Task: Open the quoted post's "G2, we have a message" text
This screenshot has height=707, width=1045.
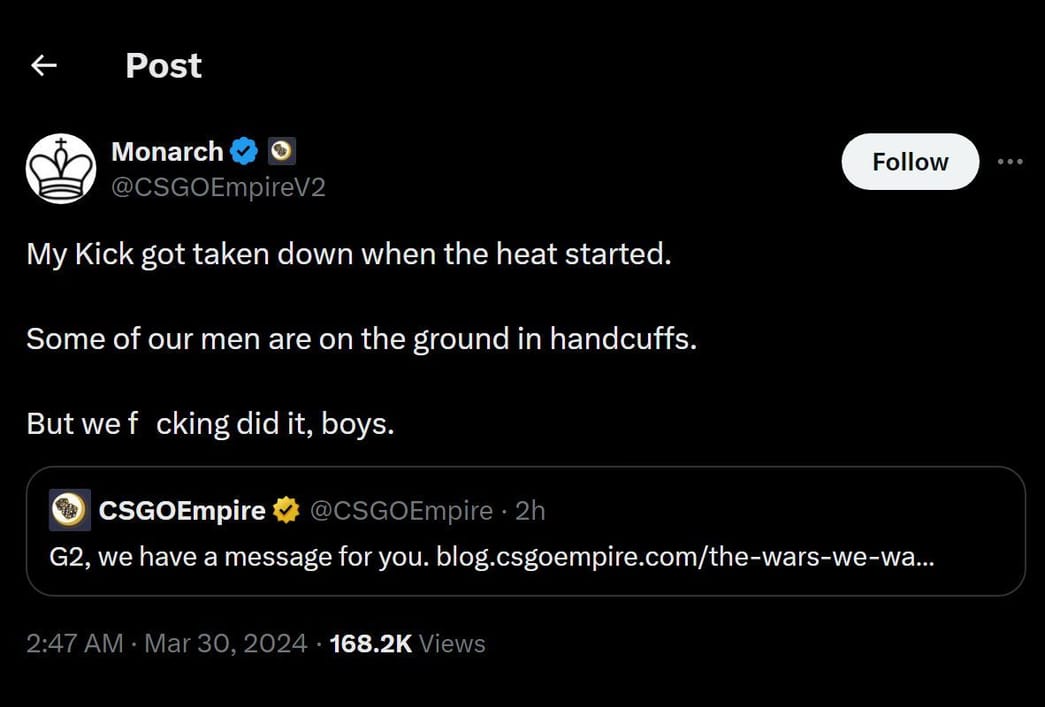Action: (x=242, y=556)
